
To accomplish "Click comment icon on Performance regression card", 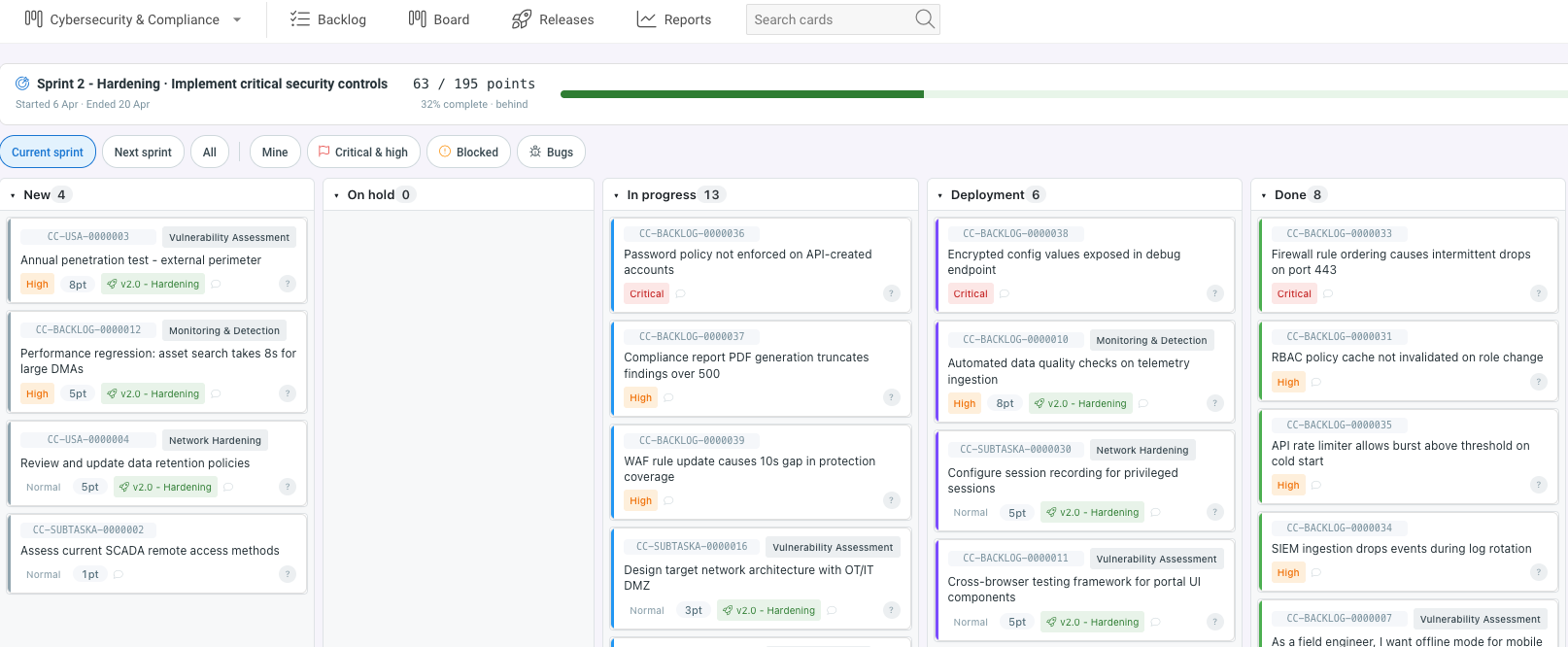I will [x=216, y=394].
